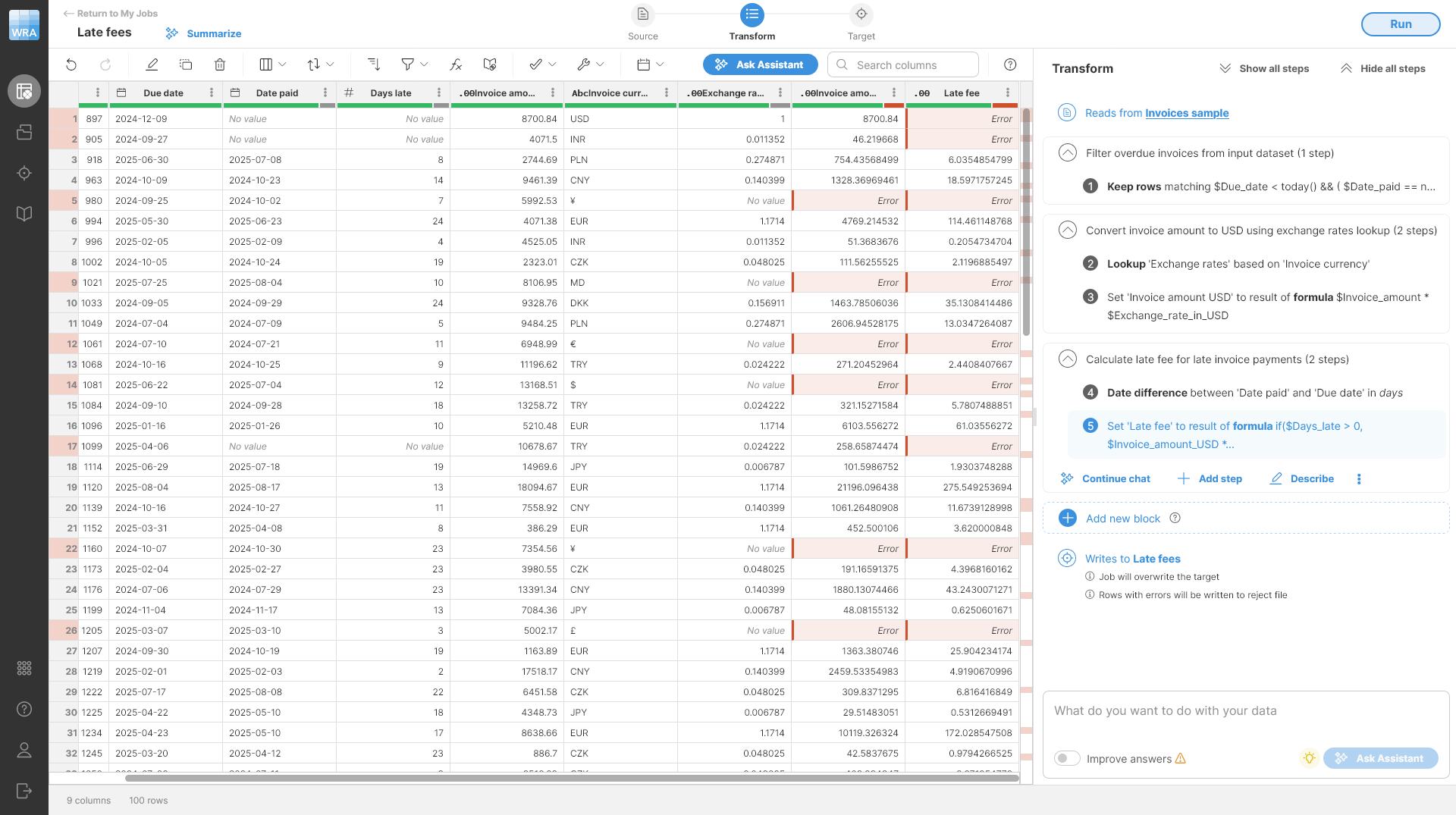
Task: Click the apps grid icon in sidebar
Action: [x=24, y=668]
